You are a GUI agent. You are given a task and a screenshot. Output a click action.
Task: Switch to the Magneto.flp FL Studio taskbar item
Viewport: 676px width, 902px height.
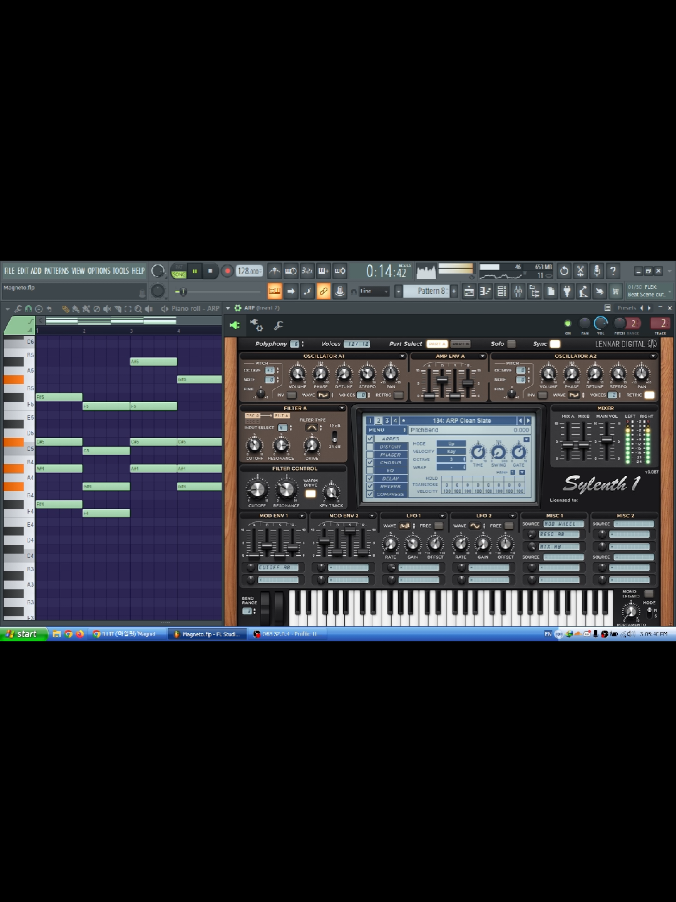[208, 634]
